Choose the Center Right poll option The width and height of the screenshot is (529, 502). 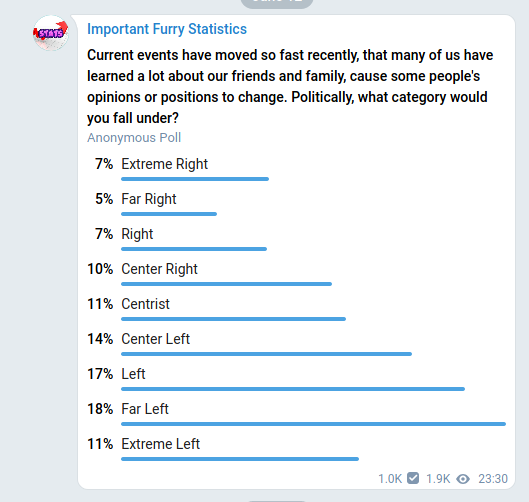click(x=297, y=273)
